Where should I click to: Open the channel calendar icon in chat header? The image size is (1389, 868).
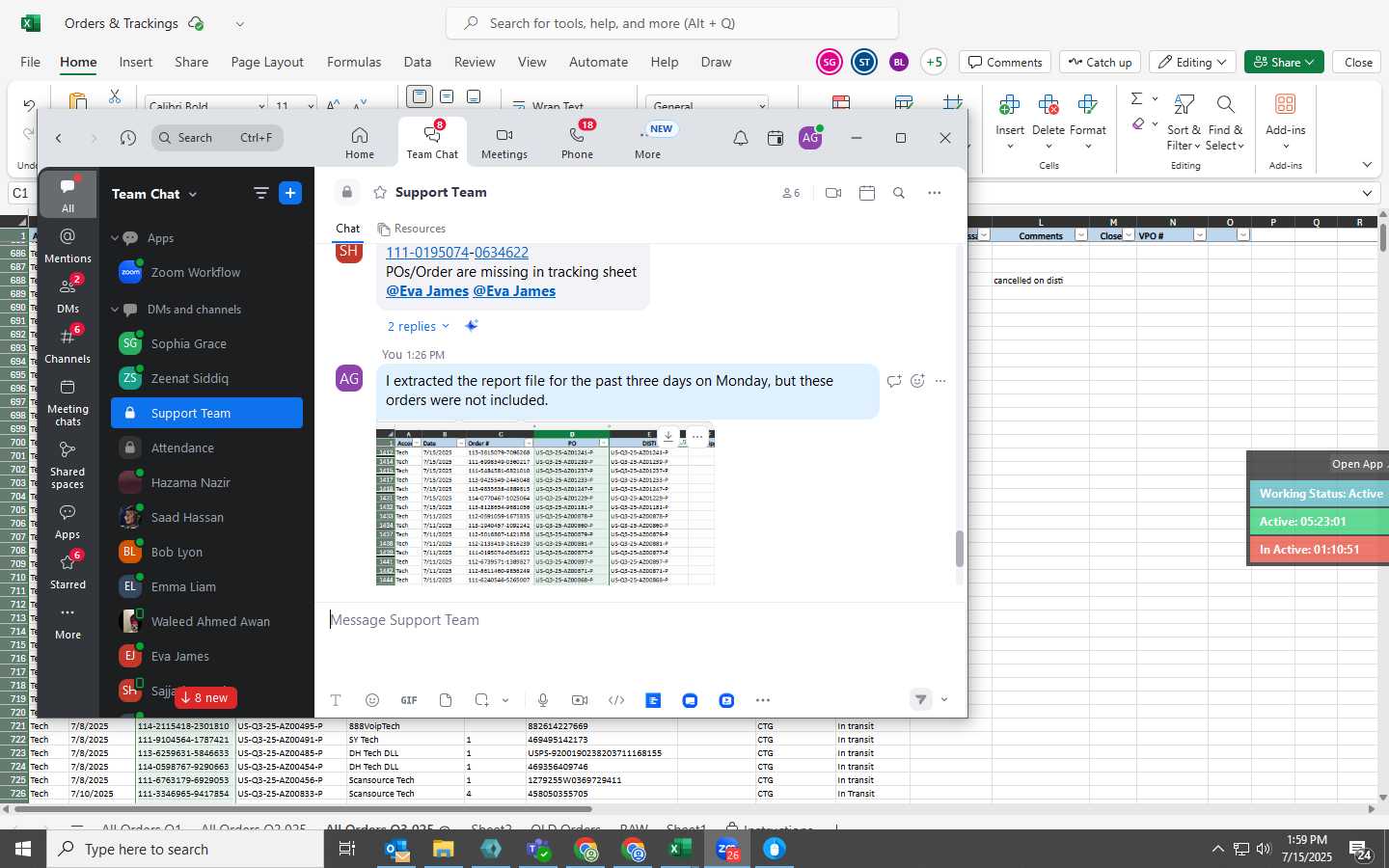point(867,193)
